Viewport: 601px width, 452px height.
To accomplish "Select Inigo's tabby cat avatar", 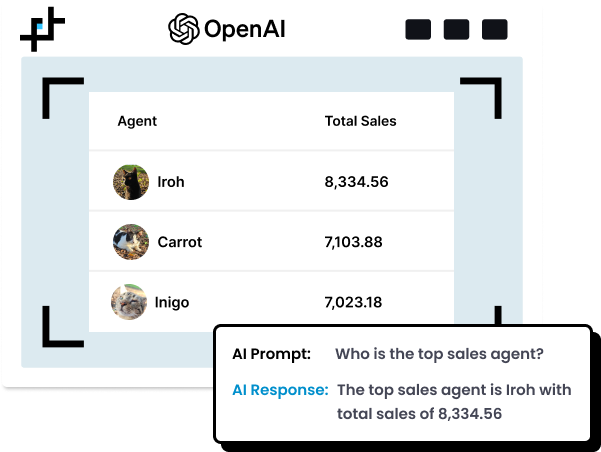I will coord(131,302).
